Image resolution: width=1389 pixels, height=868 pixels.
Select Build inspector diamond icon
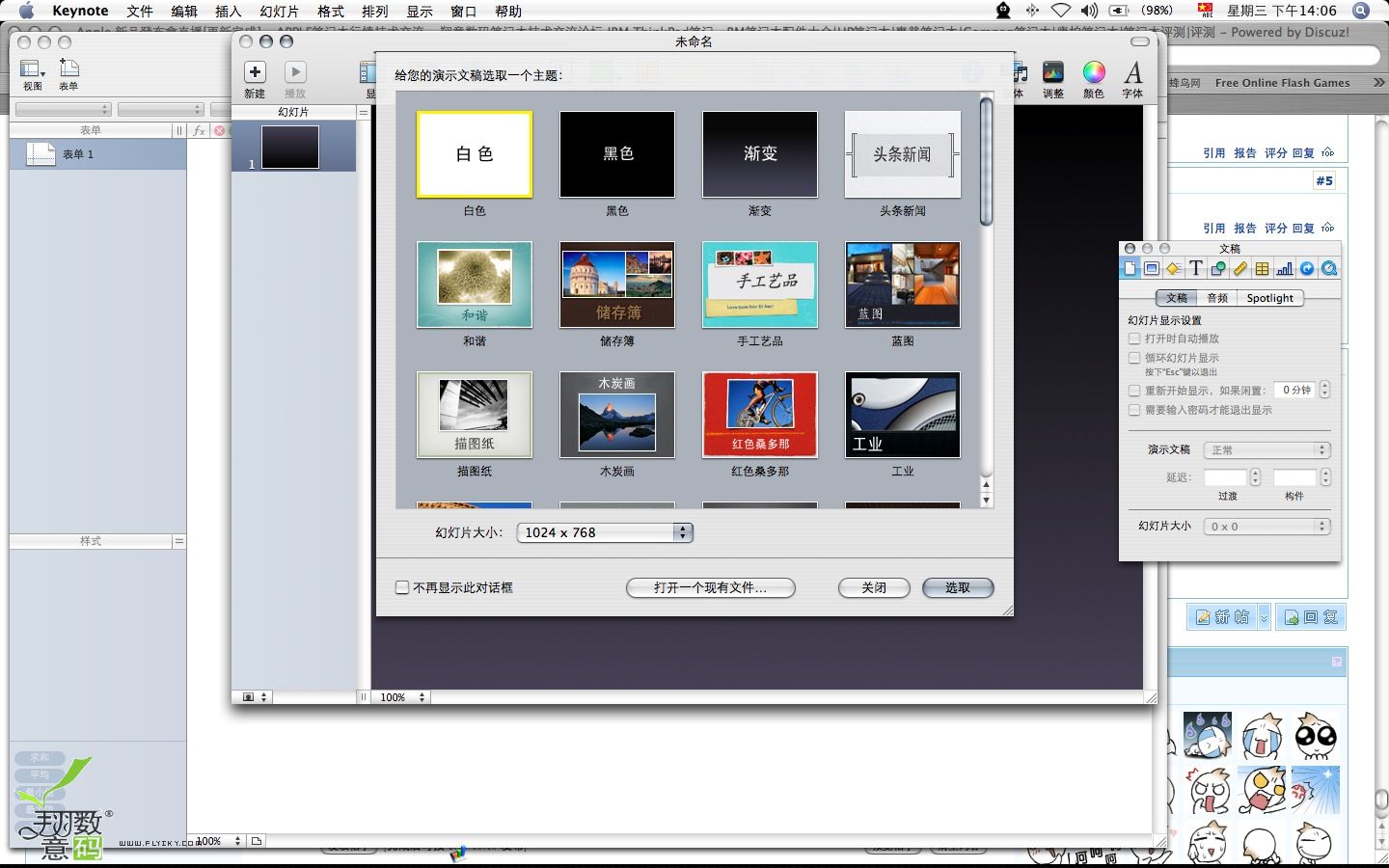pos(1173,269)
